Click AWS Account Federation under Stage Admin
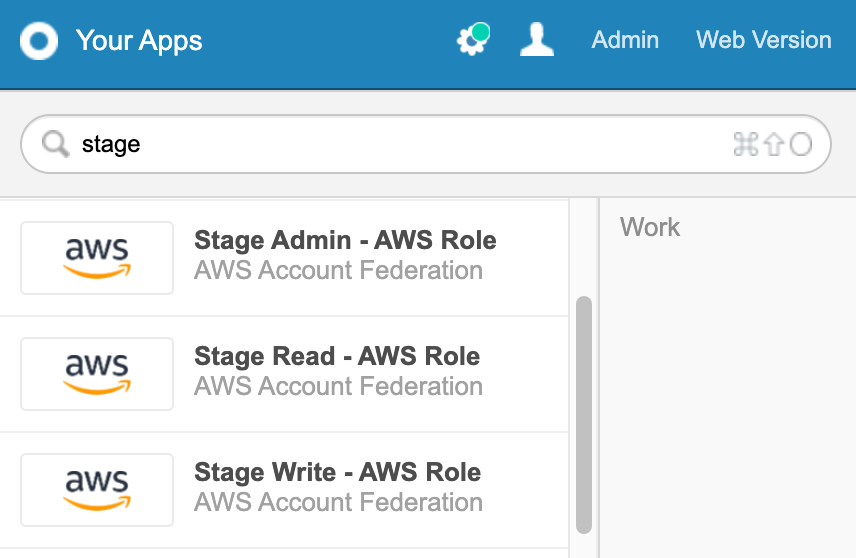856x558 pixels. (x=338, y=270)
